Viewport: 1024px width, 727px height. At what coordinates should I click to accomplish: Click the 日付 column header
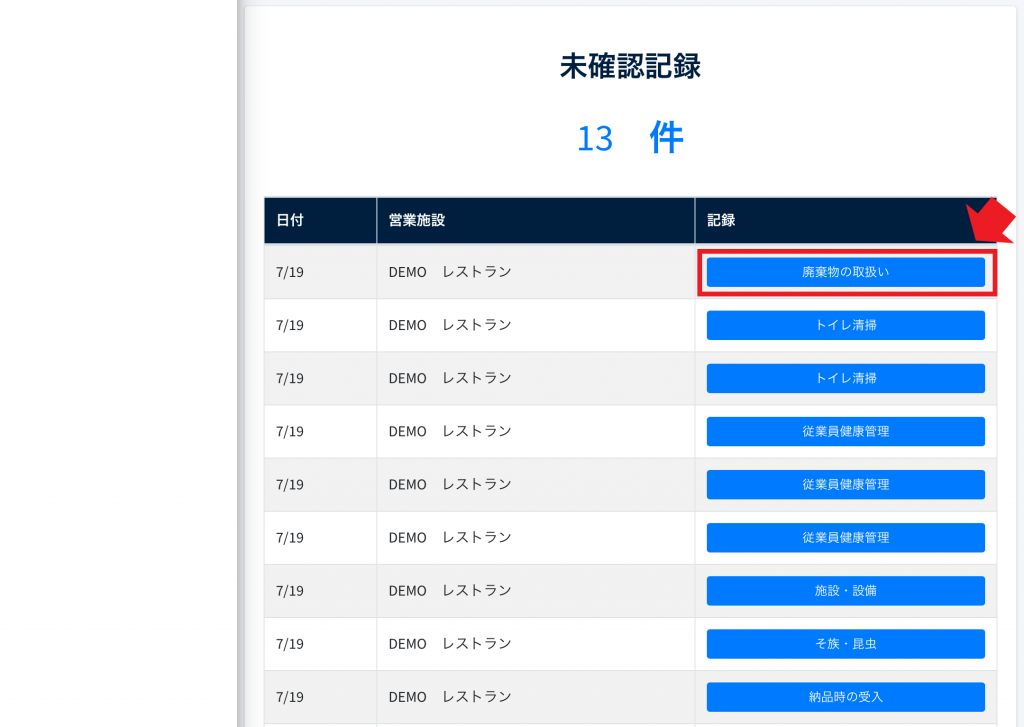tap(290, 220)
